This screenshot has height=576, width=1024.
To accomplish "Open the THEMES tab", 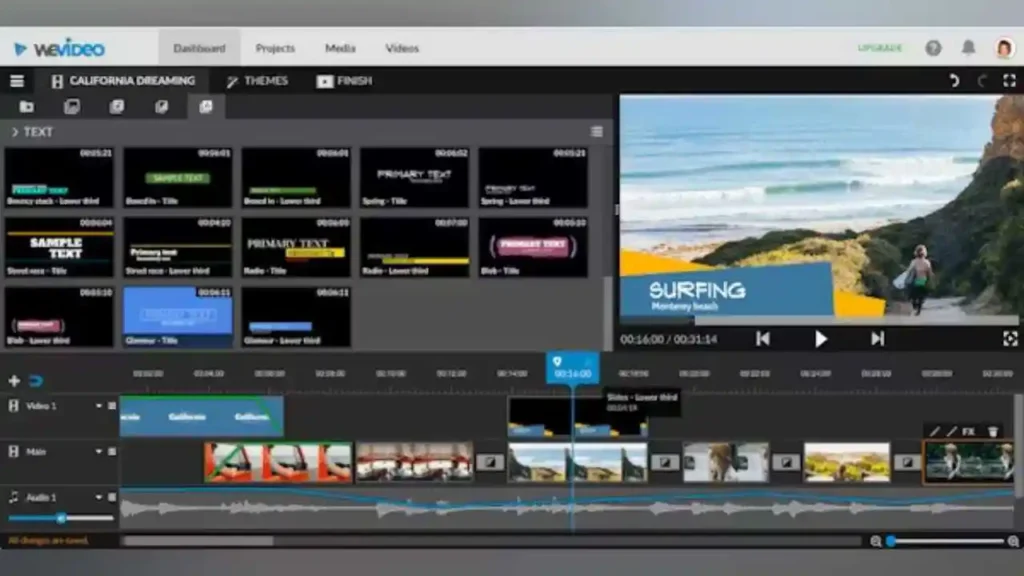I will [x=257, y=81].
